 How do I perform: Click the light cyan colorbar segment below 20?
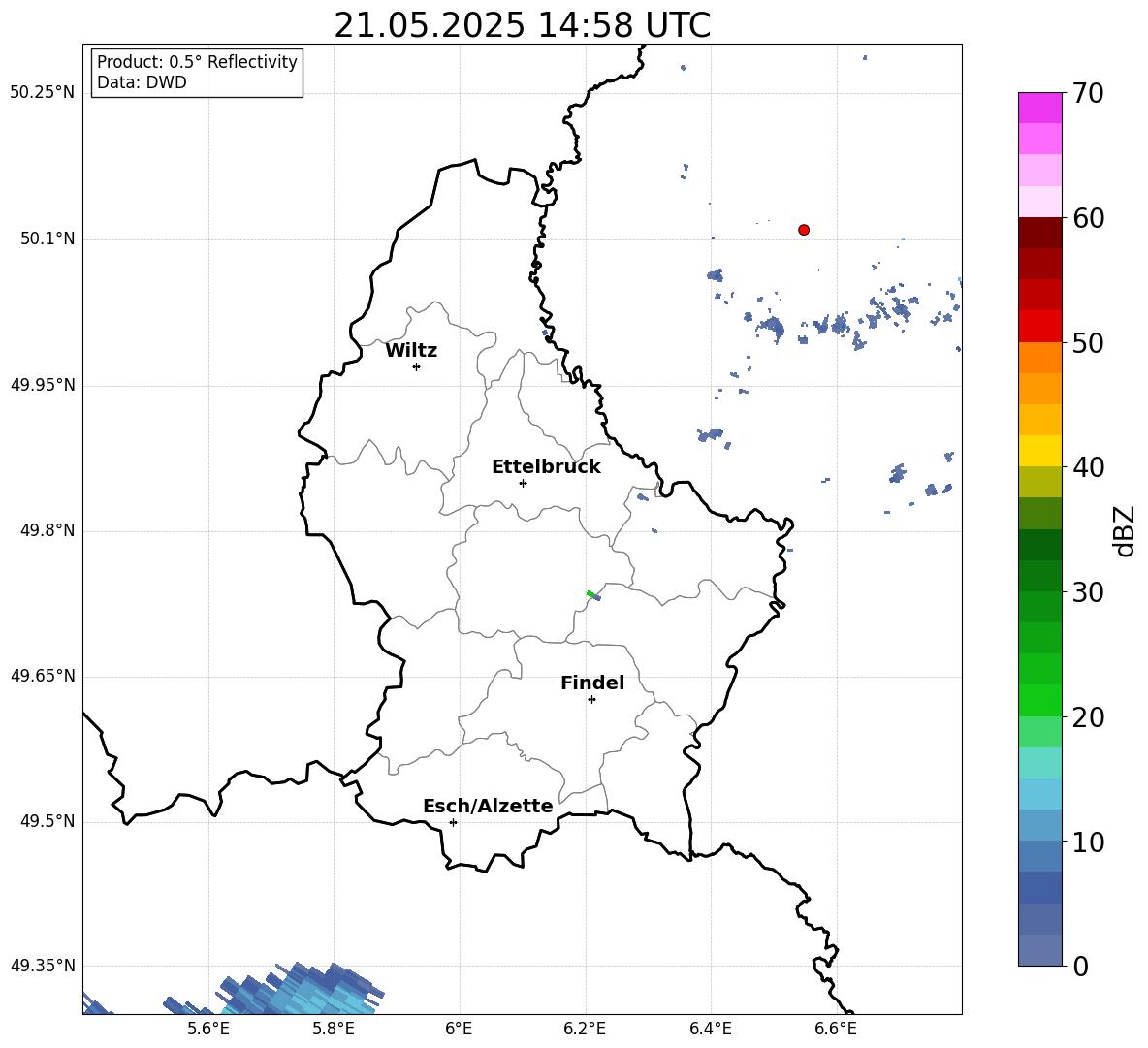tap(1040, 763)
